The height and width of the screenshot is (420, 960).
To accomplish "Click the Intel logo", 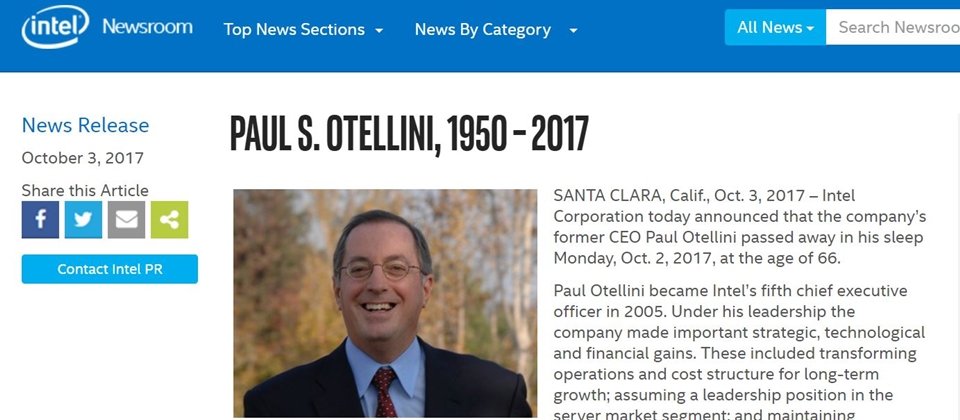I will [x=55, y=26].
